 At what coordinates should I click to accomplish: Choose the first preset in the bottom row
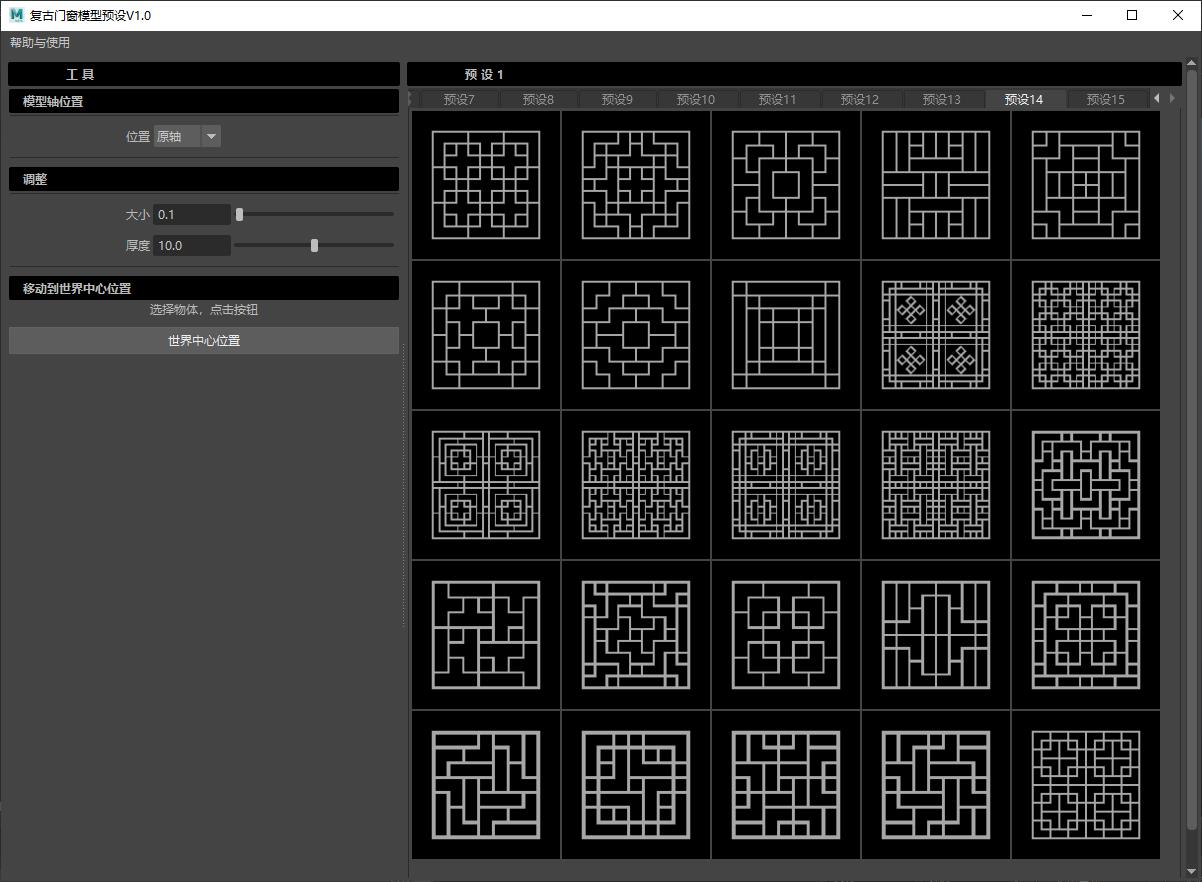click(486, 785)
